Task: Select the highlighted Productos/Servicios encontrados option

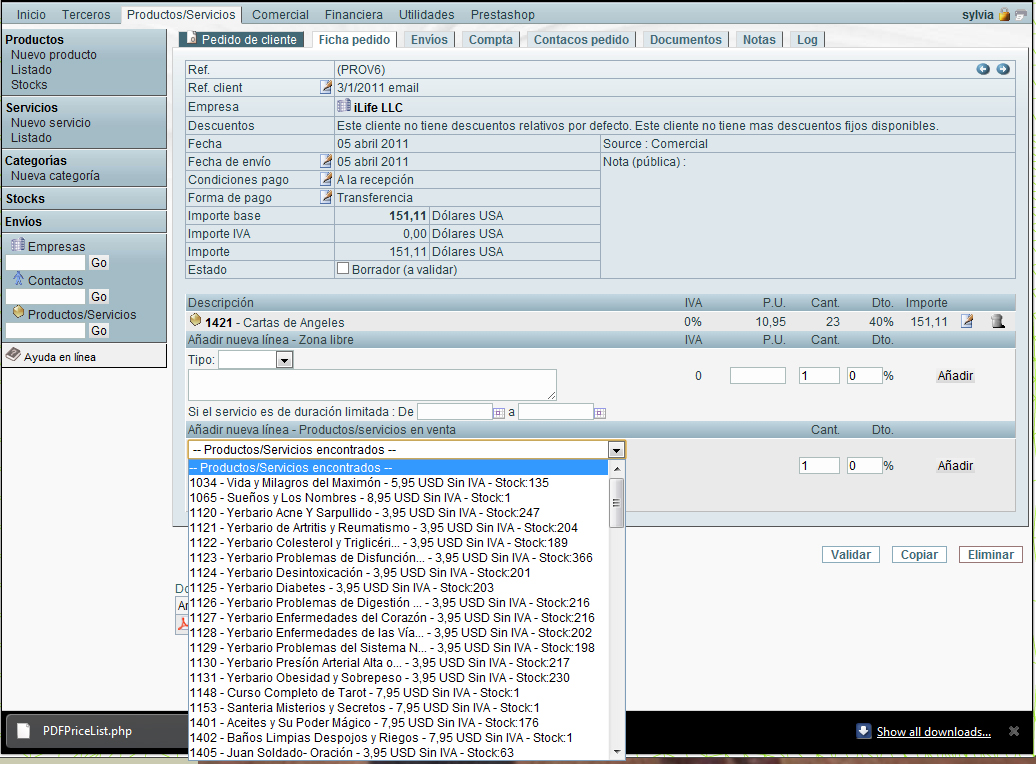Action: (398, 468)
